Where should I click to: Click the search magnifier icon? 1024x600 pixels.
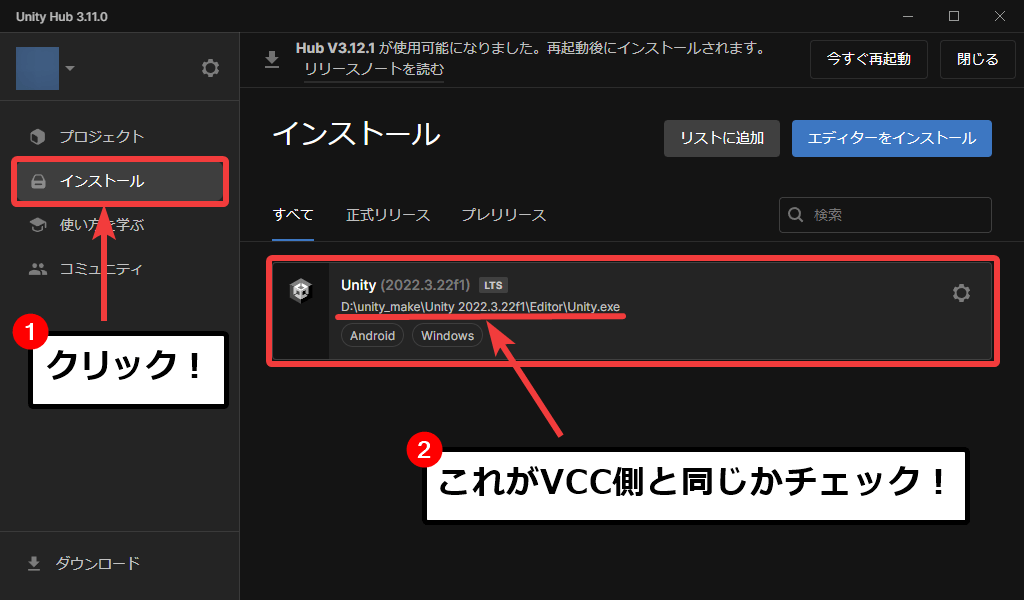click(795, 215)
